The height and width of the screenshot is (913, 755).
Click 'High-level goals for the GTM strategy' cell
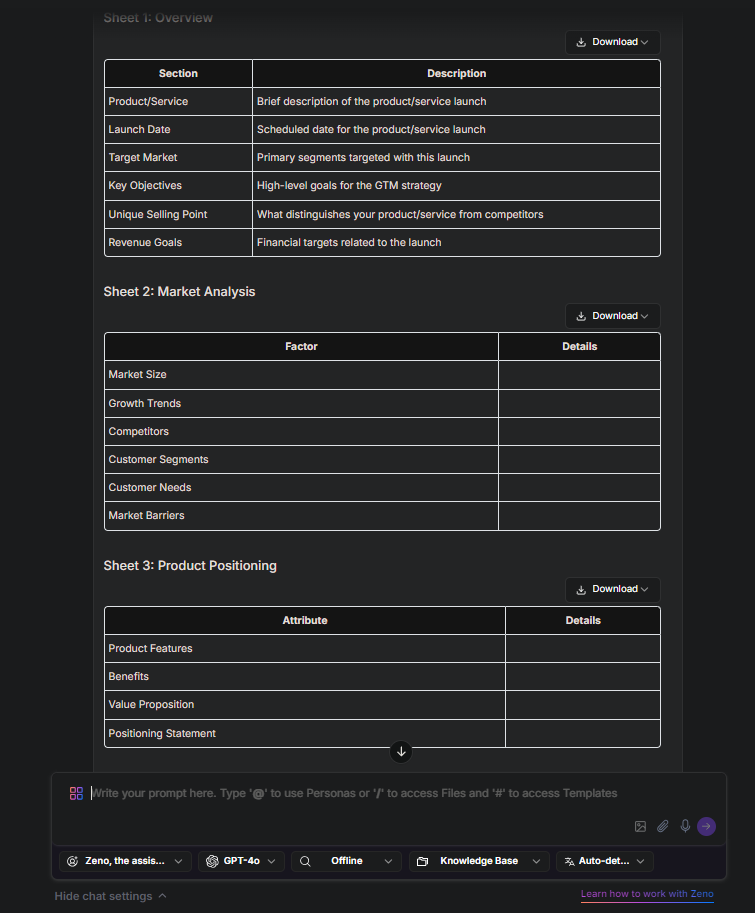(x=456, y=186)
